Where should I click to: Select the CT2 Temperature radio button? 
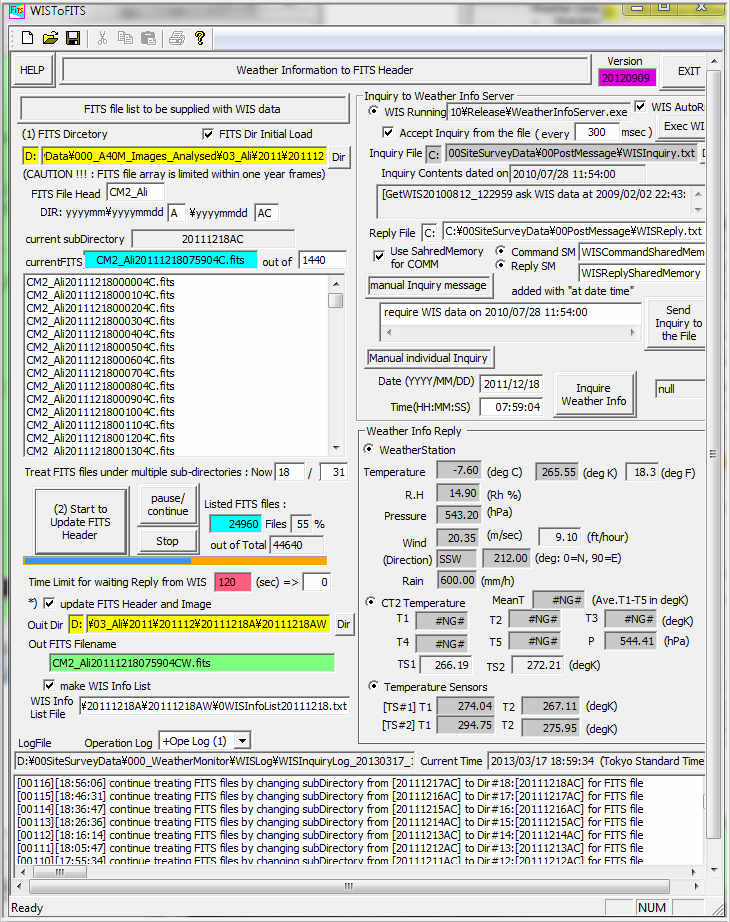click(x=373, y=603)
